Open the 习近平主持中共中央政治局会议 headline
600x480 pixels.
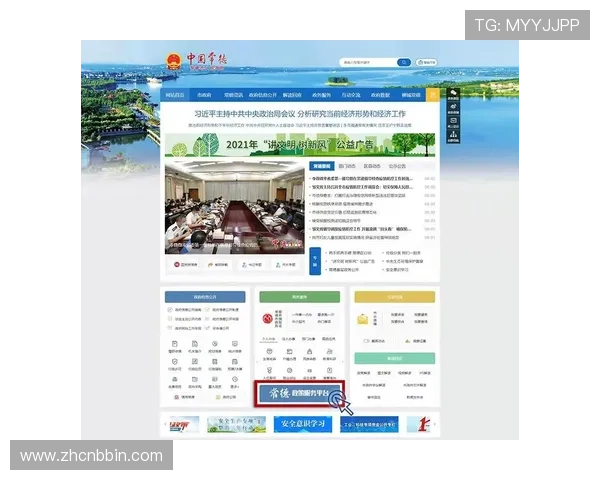tap(300, 114)
